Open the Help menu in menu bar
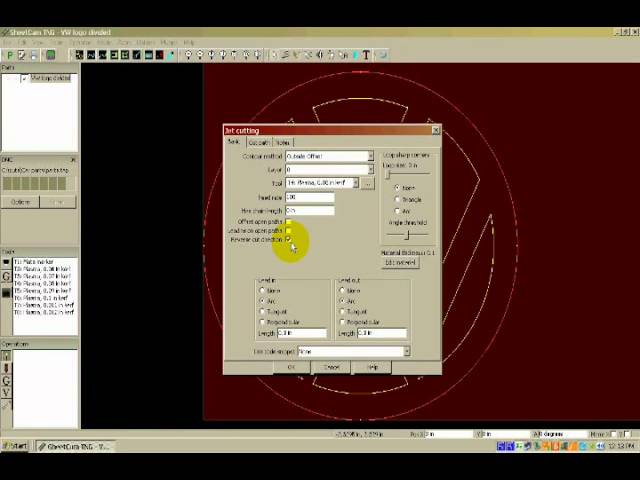The image size is (640, 480). [x=189, y=42]
